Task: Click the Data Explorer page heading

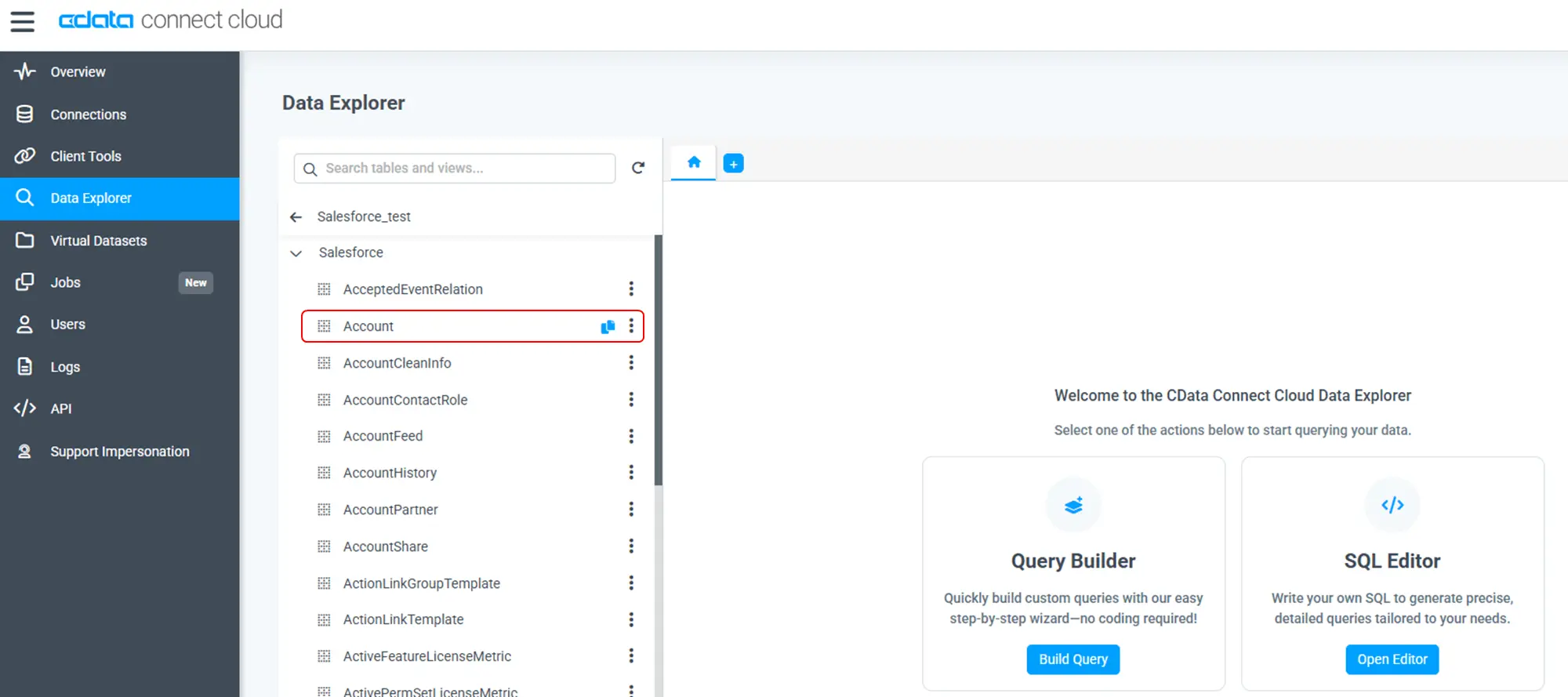Action: click(x=343, y=103)
